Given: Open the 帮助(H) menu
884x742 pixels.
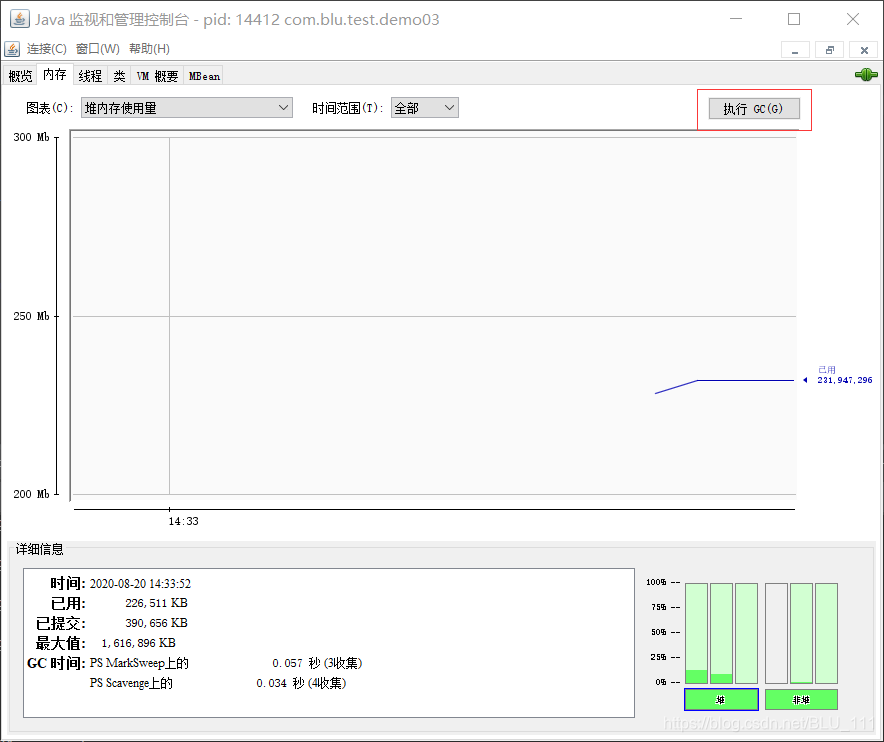Looking at the screenshot, I should tap(149, 49).
